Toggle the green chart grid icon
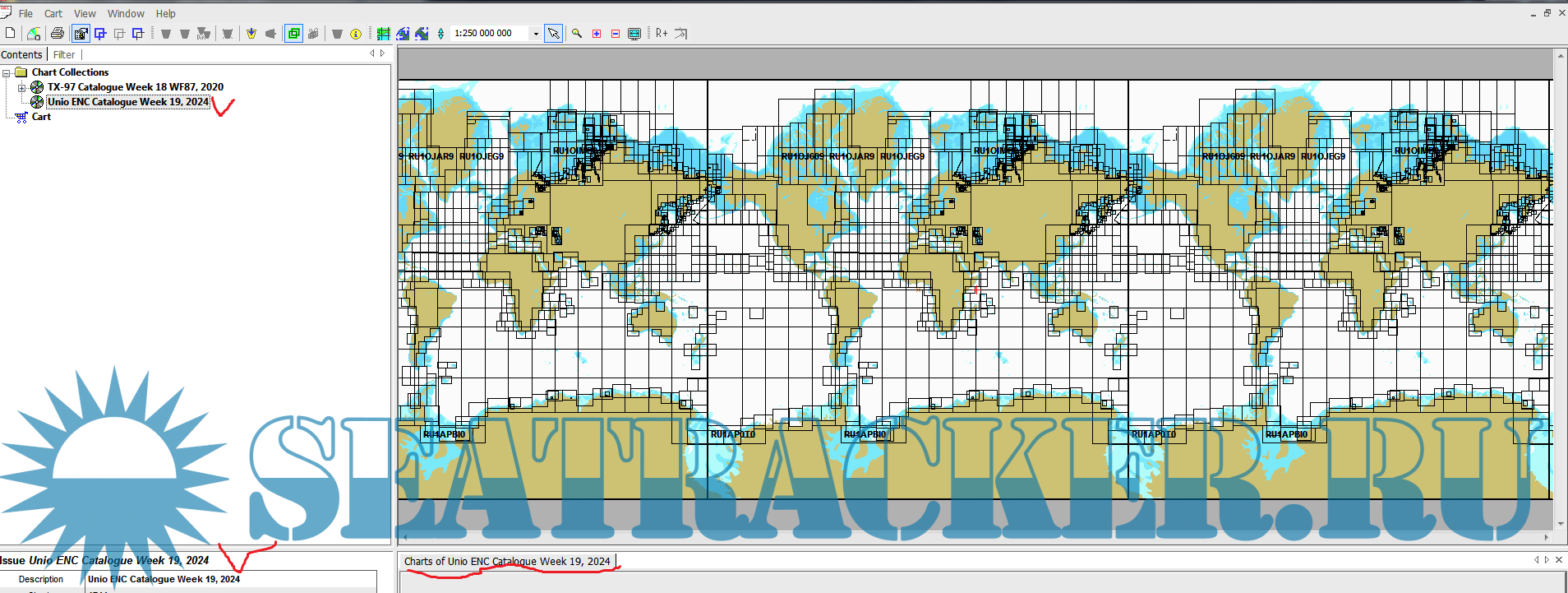The width and height of the screenshot is (1568, 593). click(x=383, y=34)
